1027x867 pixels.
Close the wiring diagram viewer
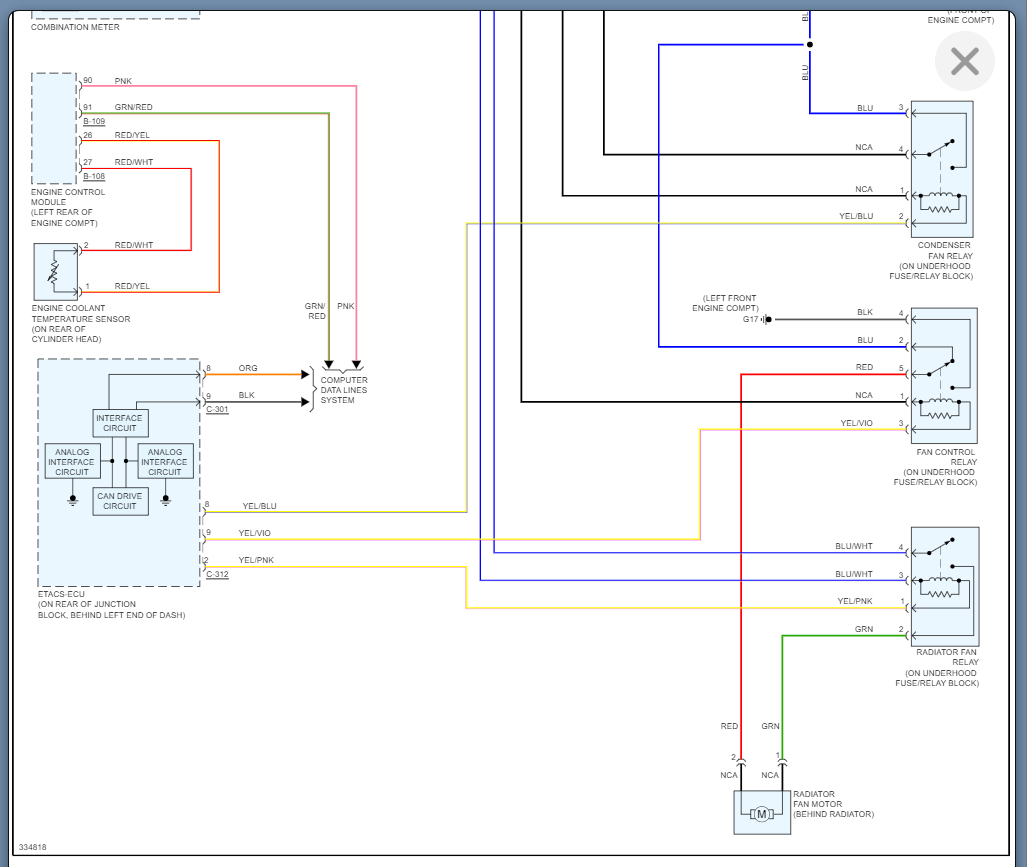click(964, 62)
